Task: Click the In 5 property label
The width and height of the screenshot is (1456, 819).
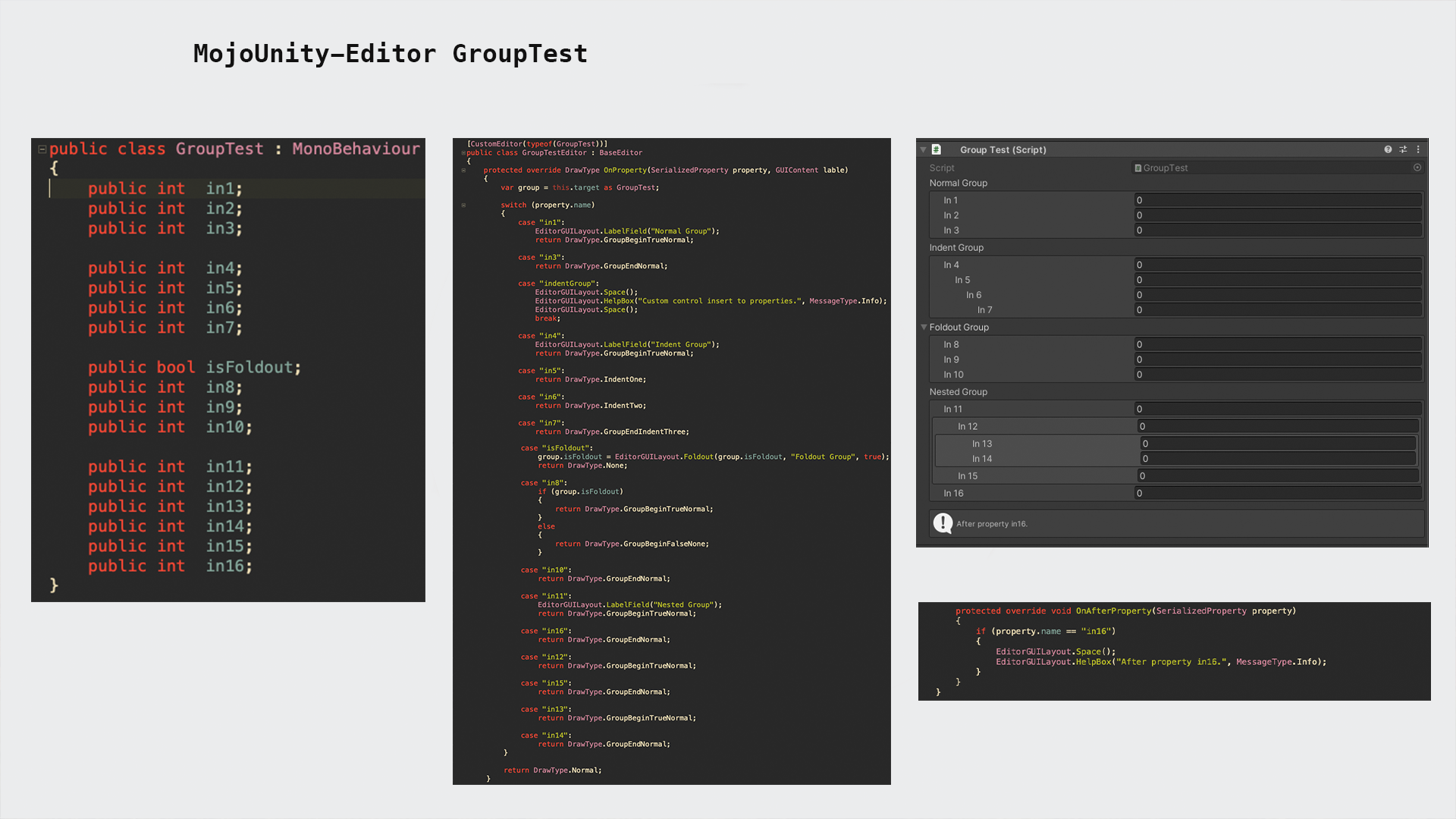Action: (962, 280)
